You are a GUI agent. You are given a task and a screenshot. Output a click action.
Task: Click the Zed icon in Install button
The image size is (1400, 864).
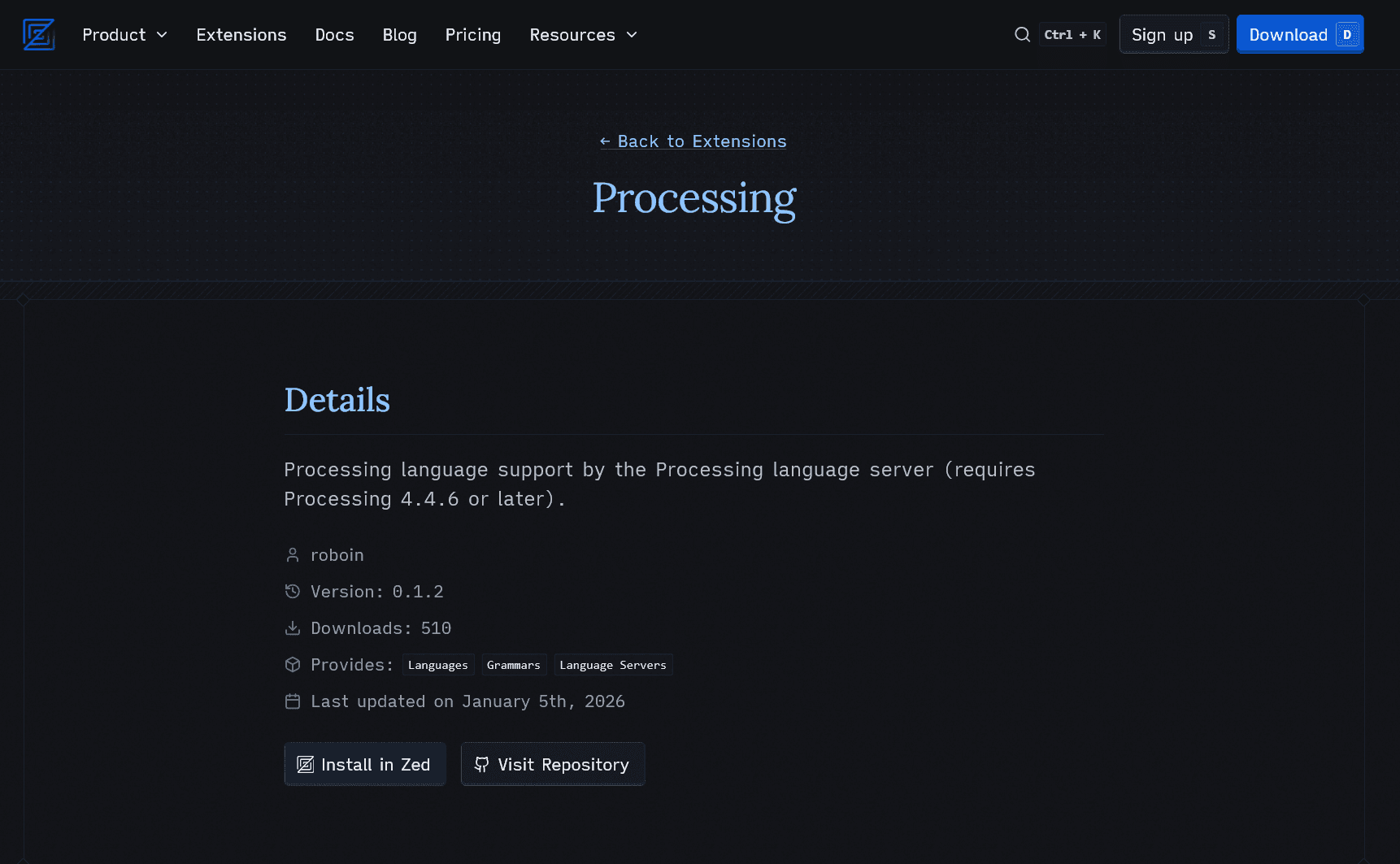click(306, 765)
